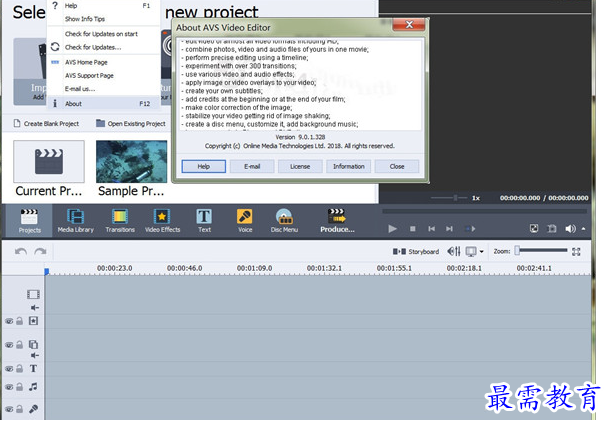Toggle visibility of voice track
This screenshot has height=429, width=609.
pos(9,409)
